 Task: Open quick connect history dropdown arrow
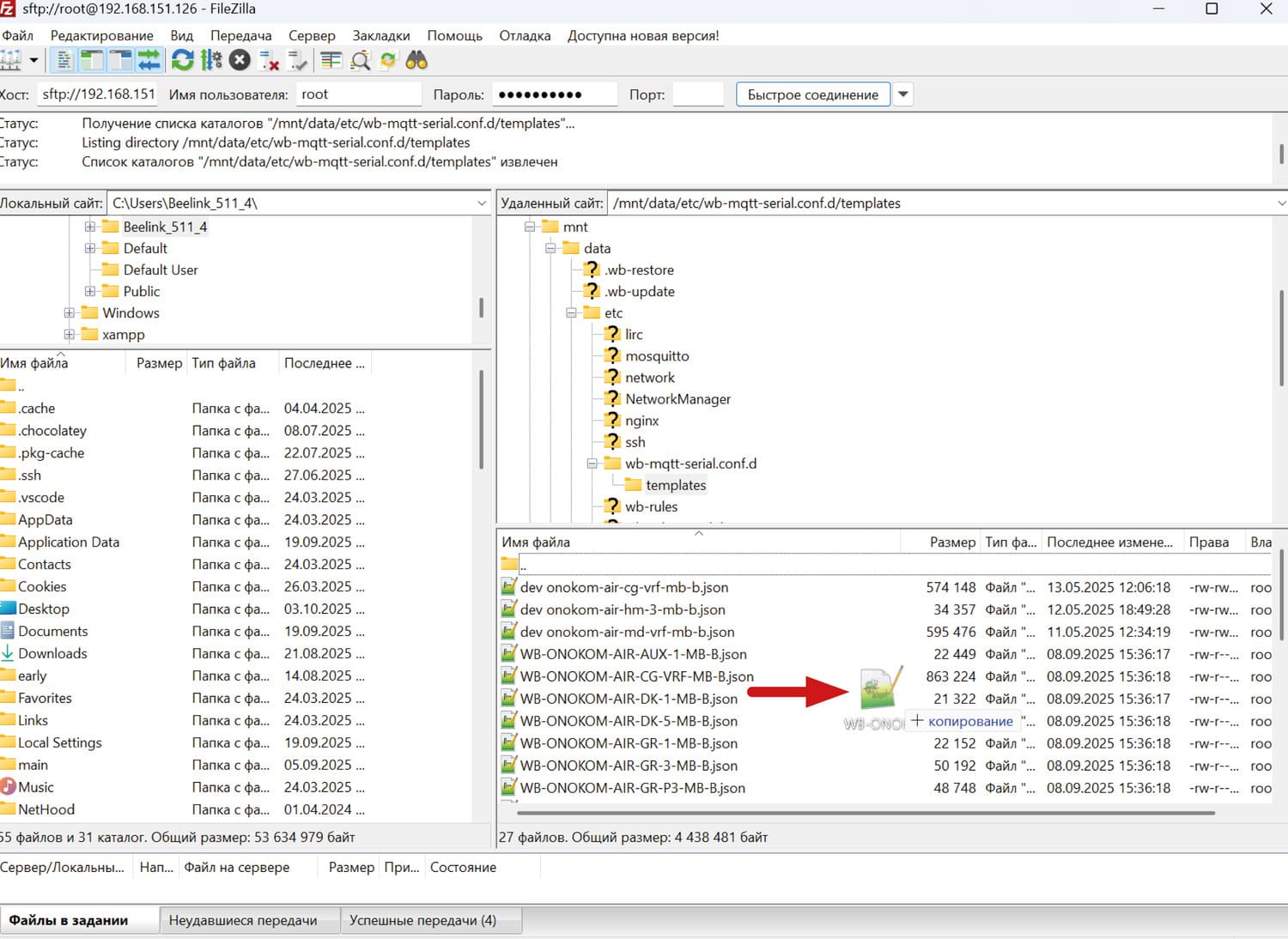[x=903, y=94]
